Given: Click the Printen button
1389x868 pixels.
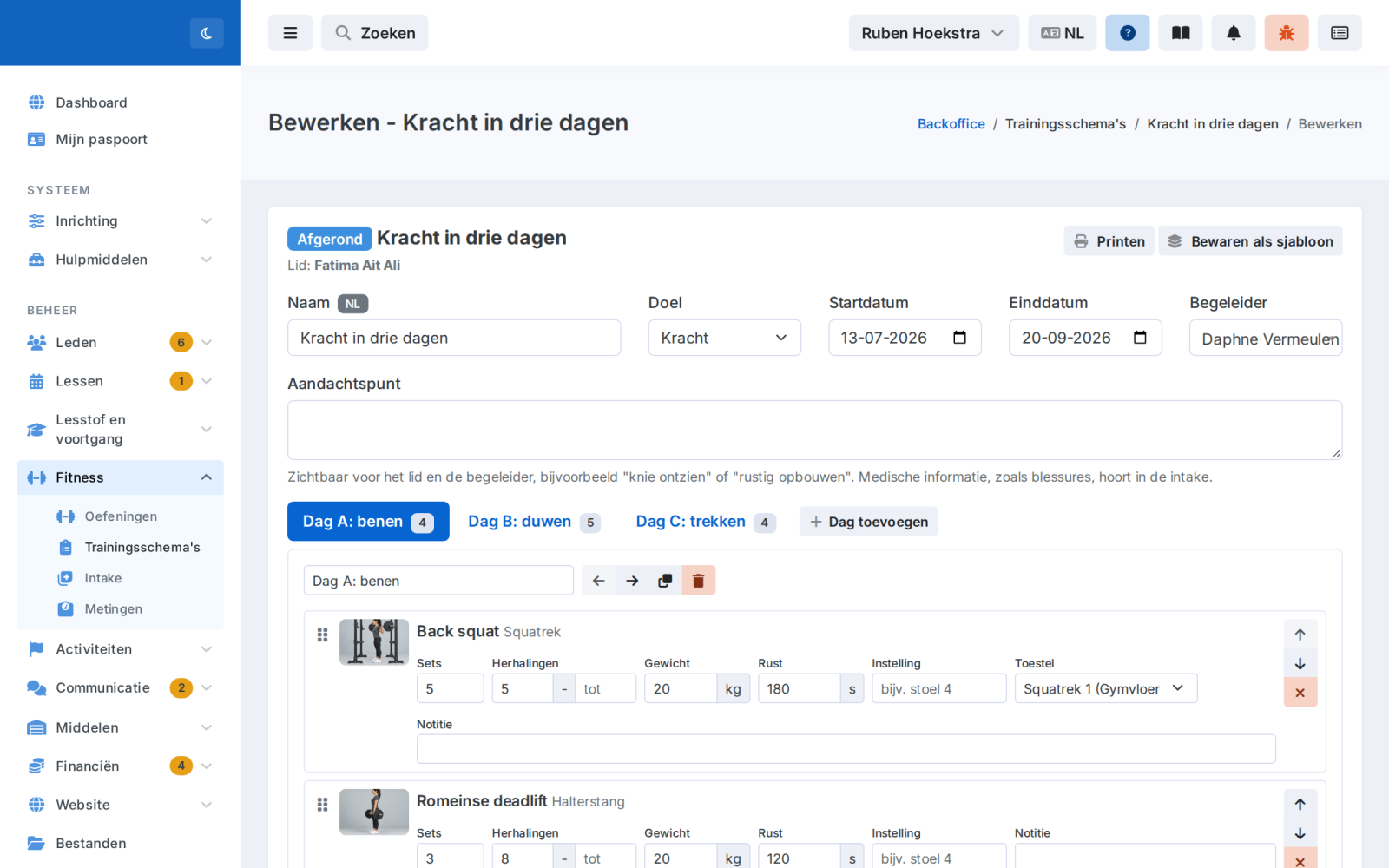Looking at the screenshot, I should (1109, 241).
